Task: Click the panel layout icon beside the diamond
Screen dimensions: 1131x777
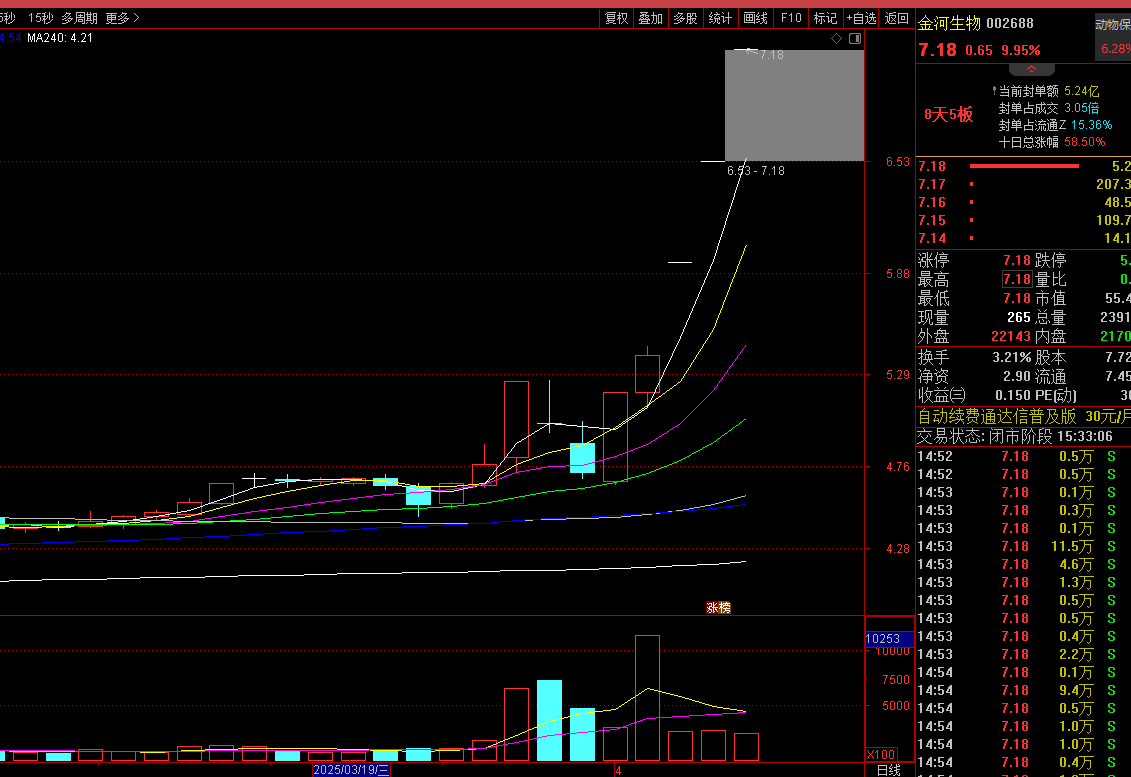Action: coord(854,38)
